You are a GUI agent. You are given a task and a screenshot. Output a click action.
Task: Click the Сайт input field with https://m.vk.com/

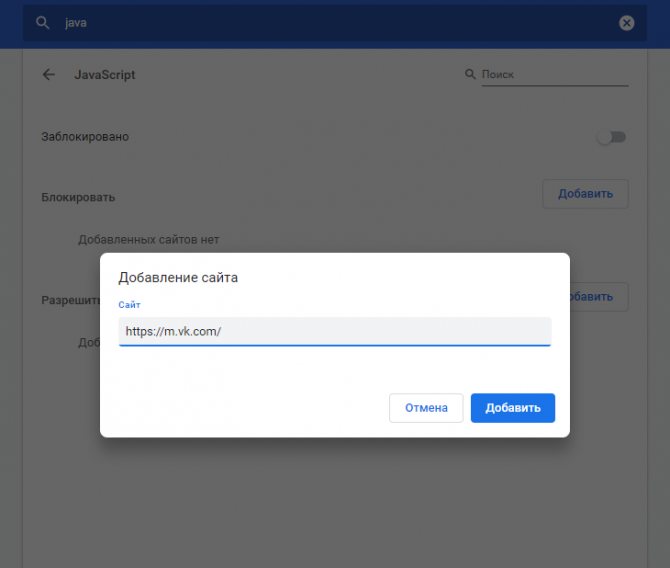click(x=335, y=332)
